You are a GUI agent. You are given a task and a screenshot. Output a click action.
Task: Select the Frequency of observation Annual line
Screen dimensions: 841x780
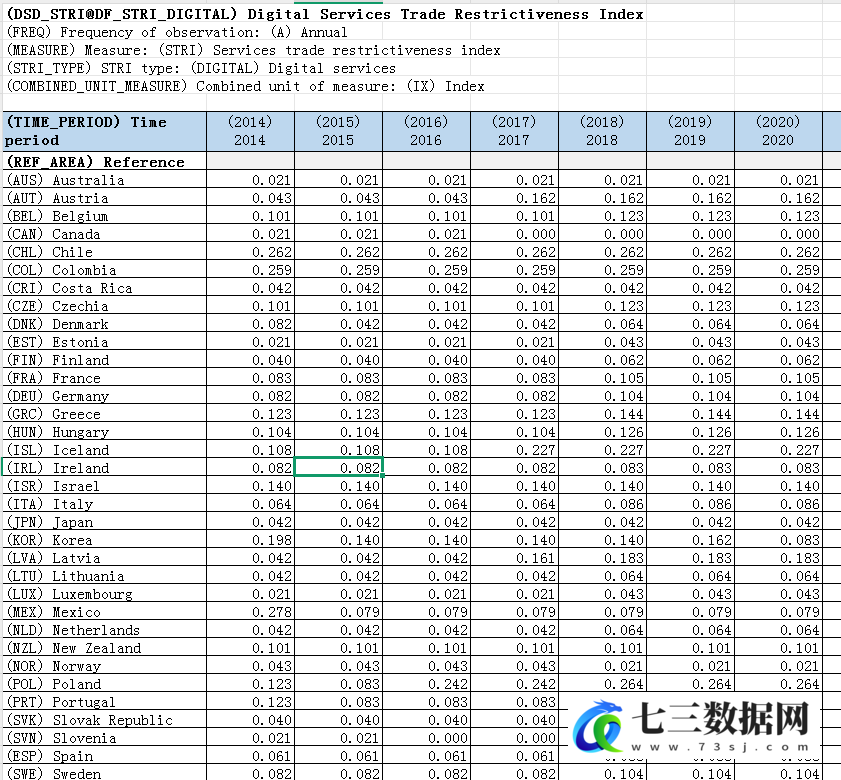177,32
